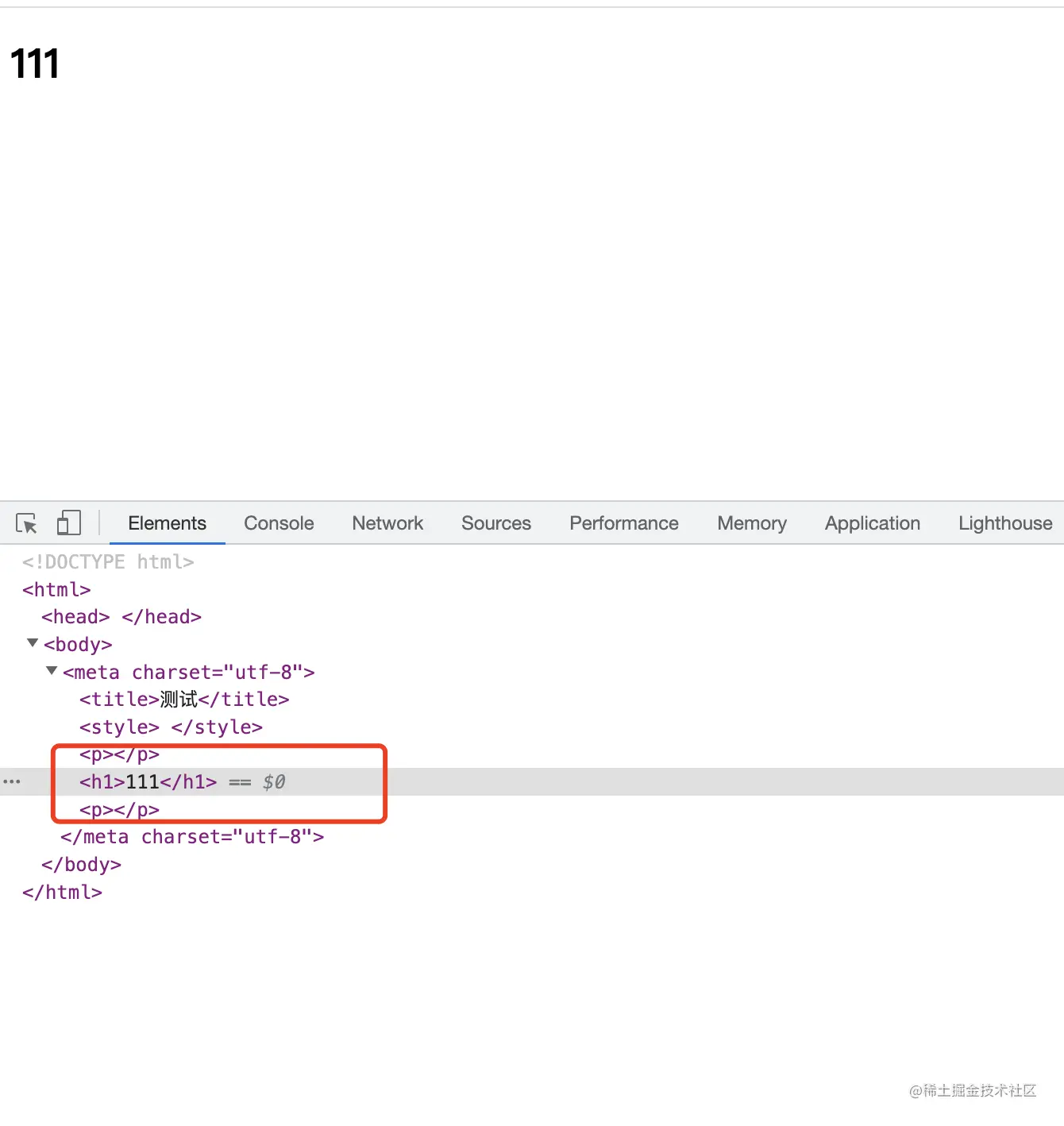This screenshot has width=1064, height=1126.
Task: Collapse the body node triangle
Action: (33, 643)
